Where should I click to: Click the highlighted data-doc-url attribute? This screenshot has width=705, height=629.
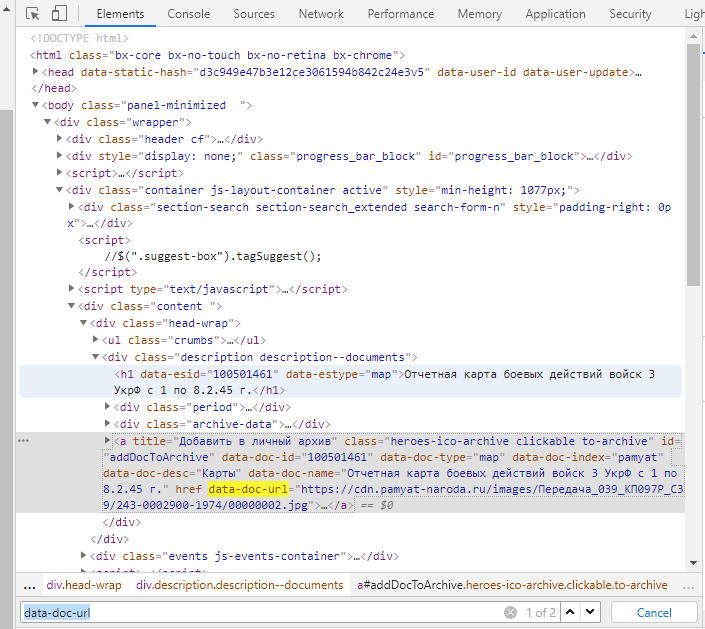pos(248,489)
